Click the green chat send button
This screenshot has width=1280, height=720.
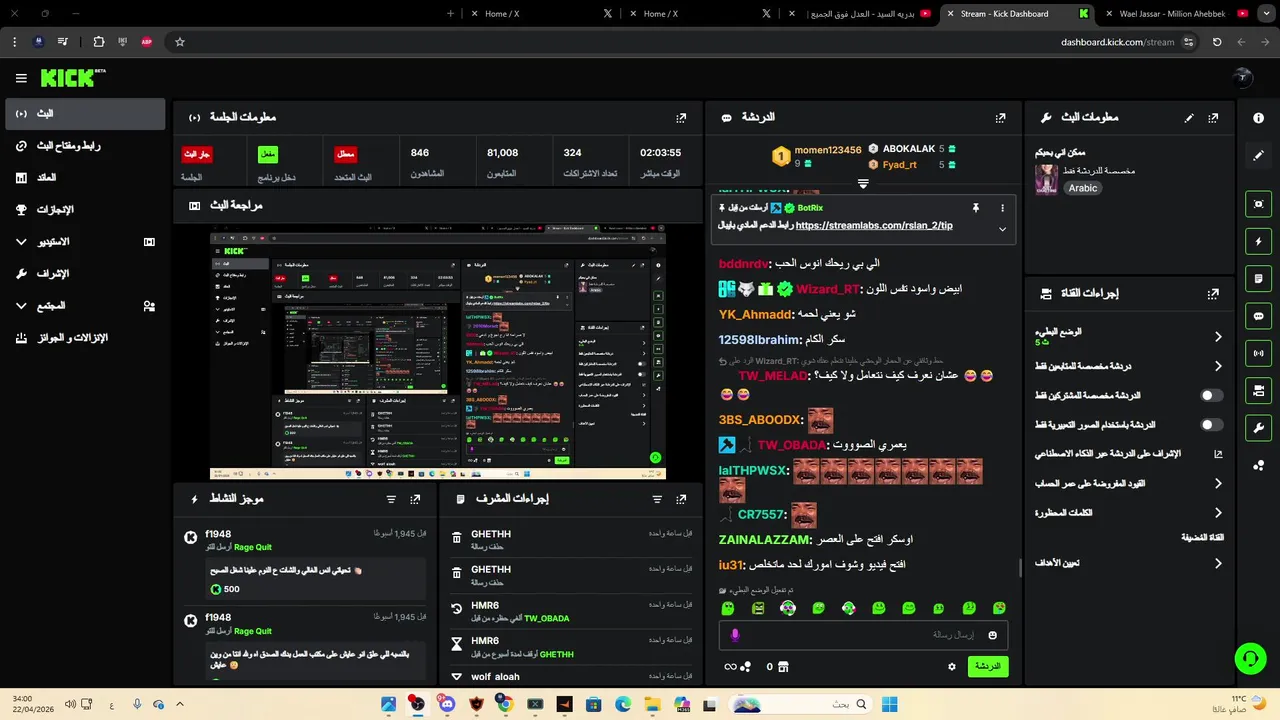[x=987, y=666]
